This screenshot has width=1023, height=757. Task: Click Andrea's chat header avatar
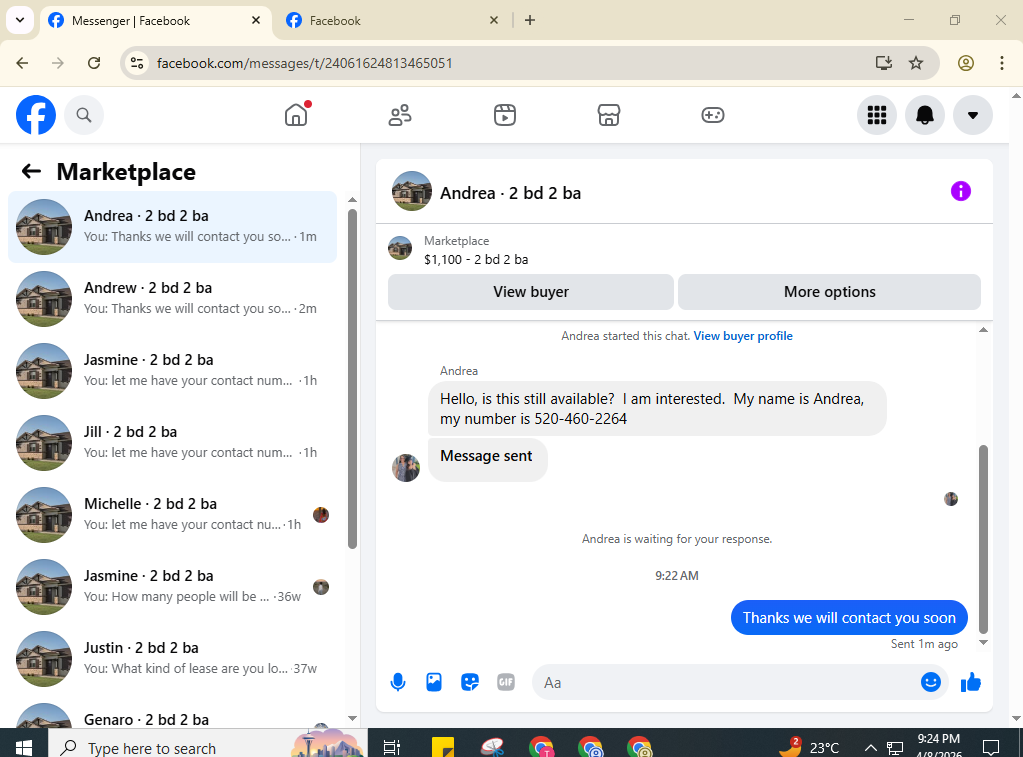[412, 191]
